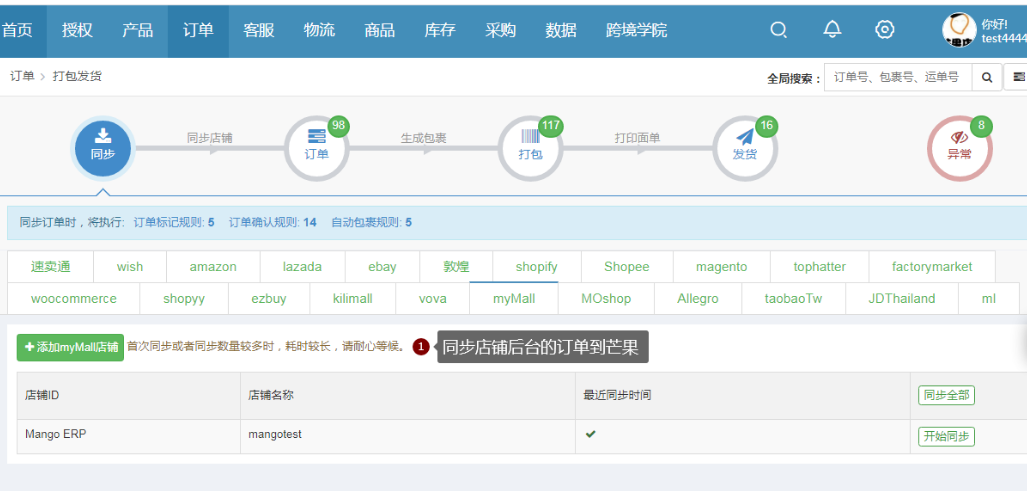1027x491 pixels.
Task: Switch to the magento platform tab
Action: [721, 266]
